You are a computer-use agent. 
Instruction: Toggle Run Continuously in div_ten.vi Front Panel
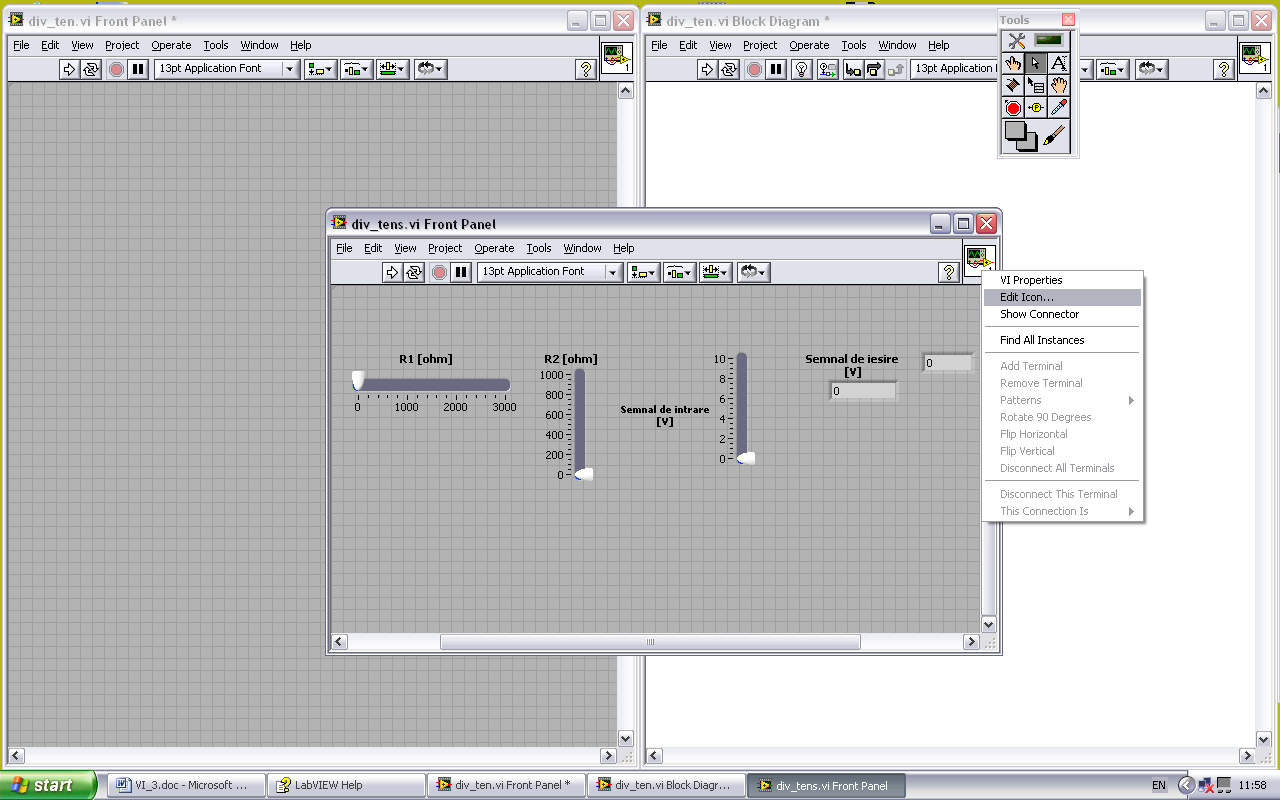(x=91, y=69)
